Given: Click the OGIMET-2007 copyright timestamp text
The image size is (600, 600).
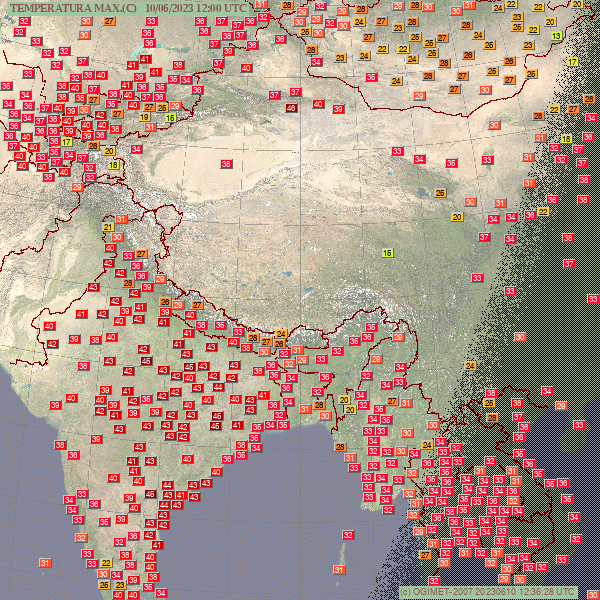Looking at the screenshot, I should (488, 591).
